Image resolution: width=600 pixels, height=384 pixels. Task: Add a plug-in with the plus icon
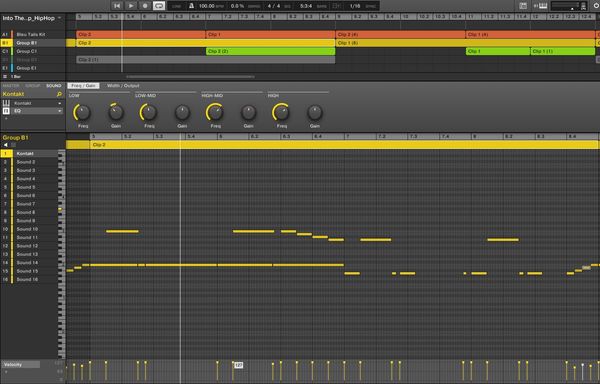pos(6,119)
